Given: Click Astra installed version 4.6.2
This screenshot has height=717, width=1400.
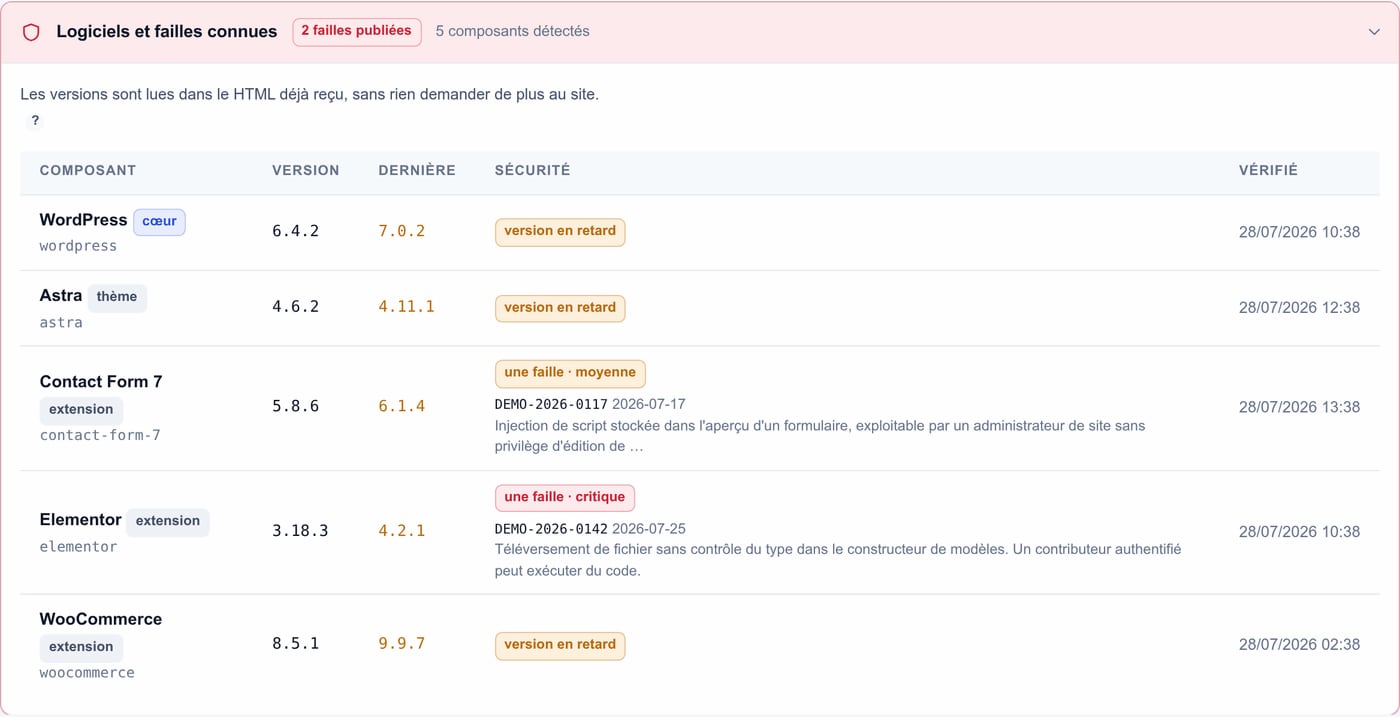Looking at the screenshot, I should coord(295,308).
